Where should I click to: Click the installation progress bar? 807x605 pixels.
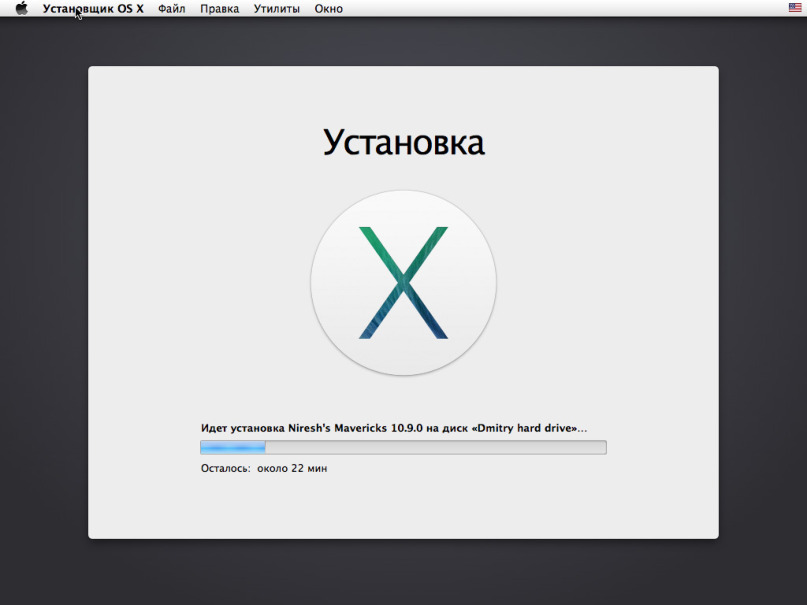click(404, 448)
